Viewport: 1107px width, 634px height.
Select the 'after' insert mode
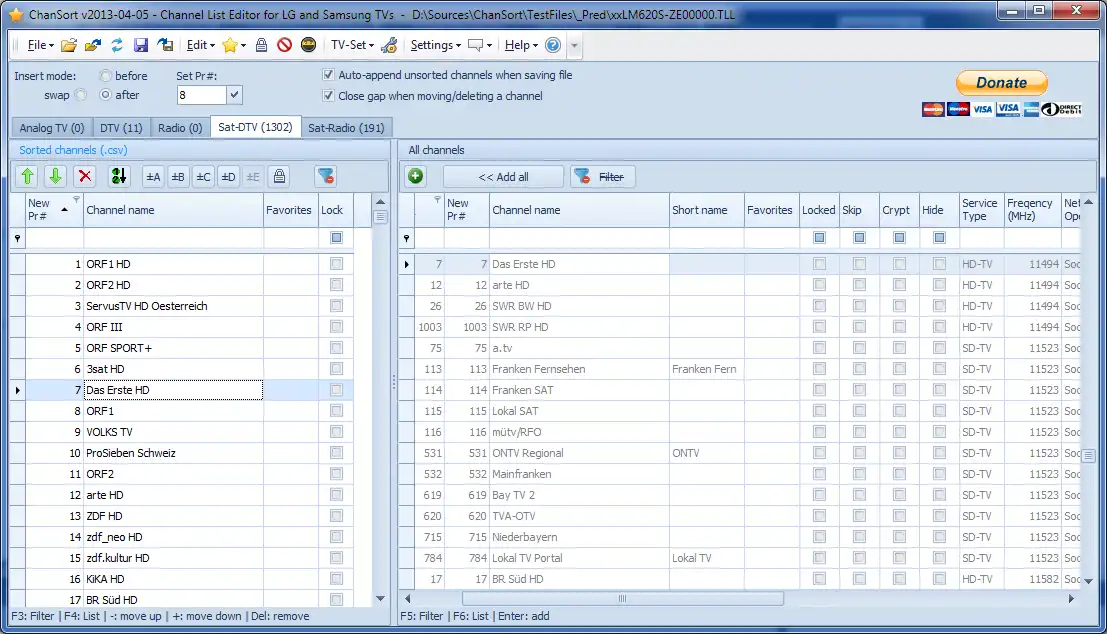pyautogui.click(x=105, y=95)
